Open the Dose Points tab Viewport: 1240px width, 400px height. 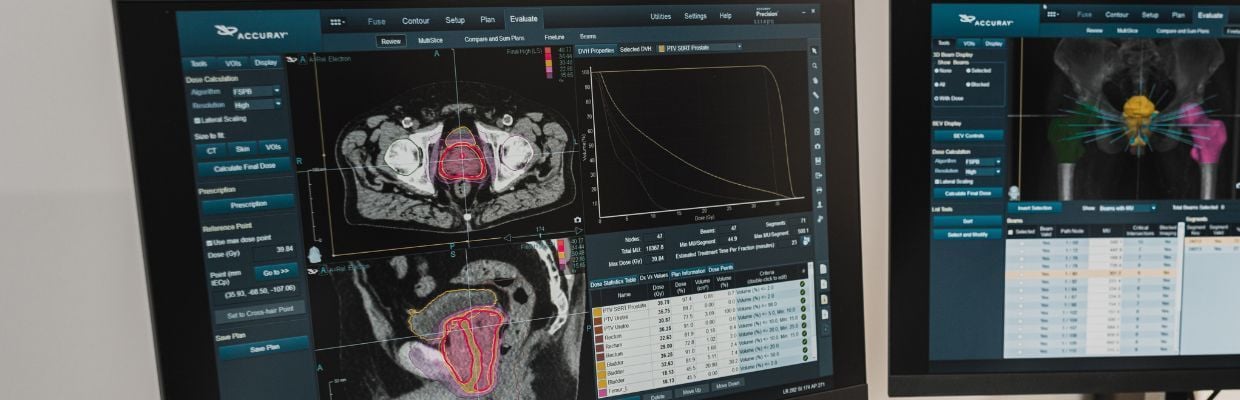(720, 269)
